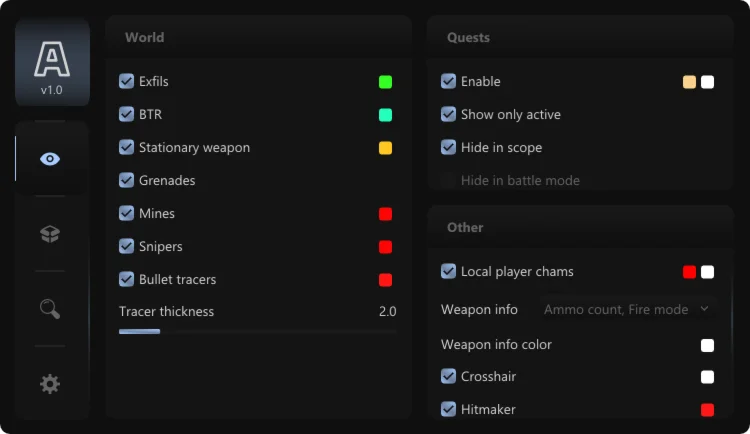Click the A logo icon
The height and width of the screenshot is (434, 750).
(x=51, y=59)
